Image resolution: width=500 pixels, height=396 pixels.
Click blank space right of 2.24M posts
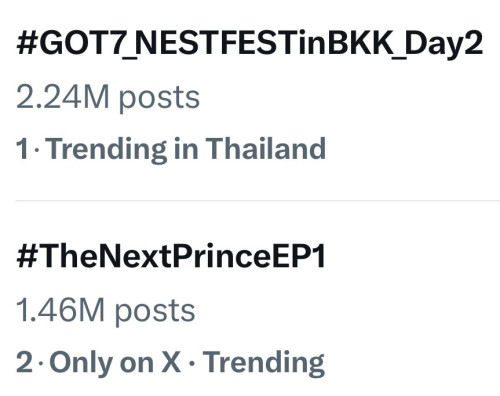point(350,98)
